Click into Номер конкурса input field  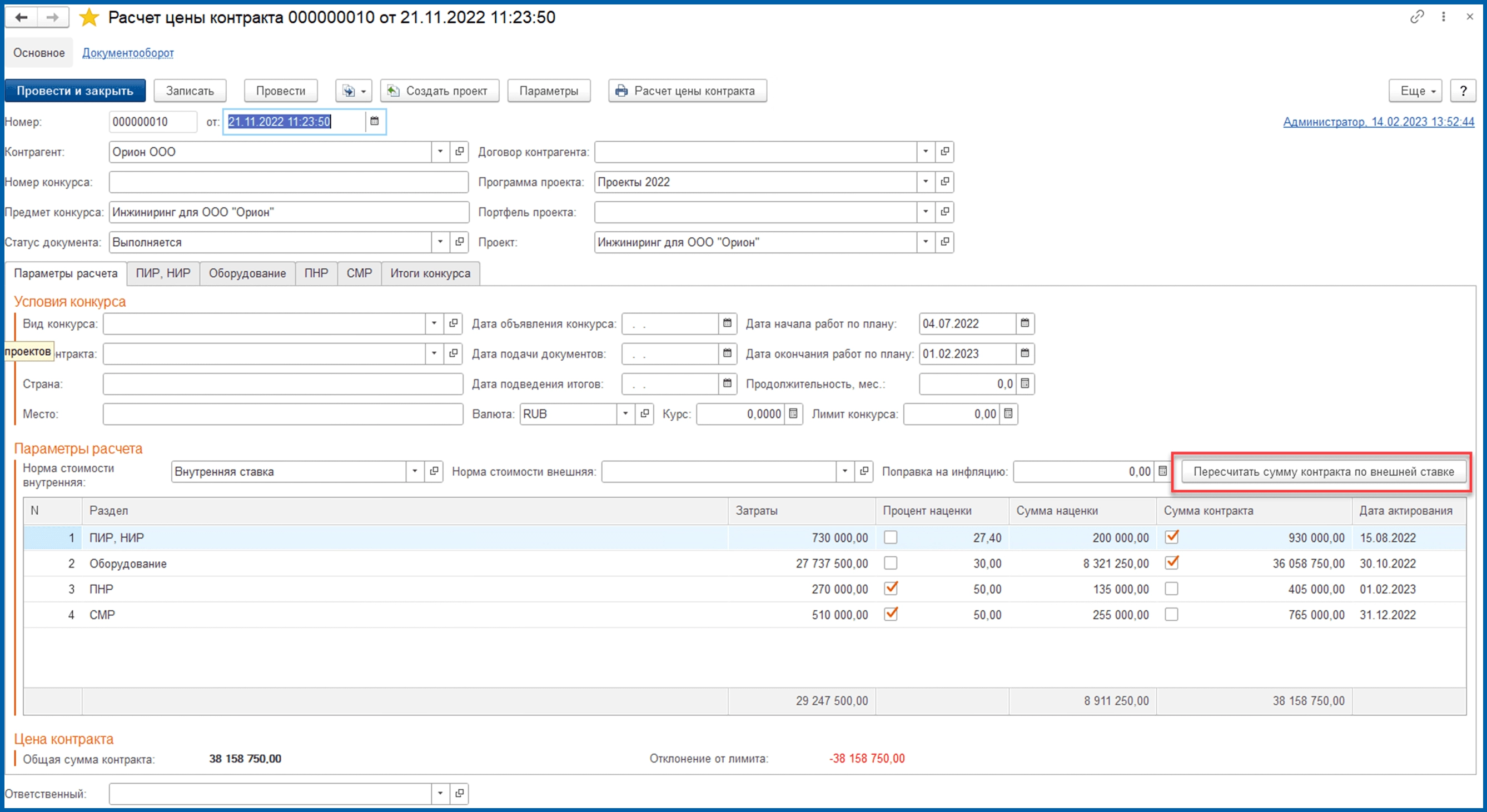point(289,182)
